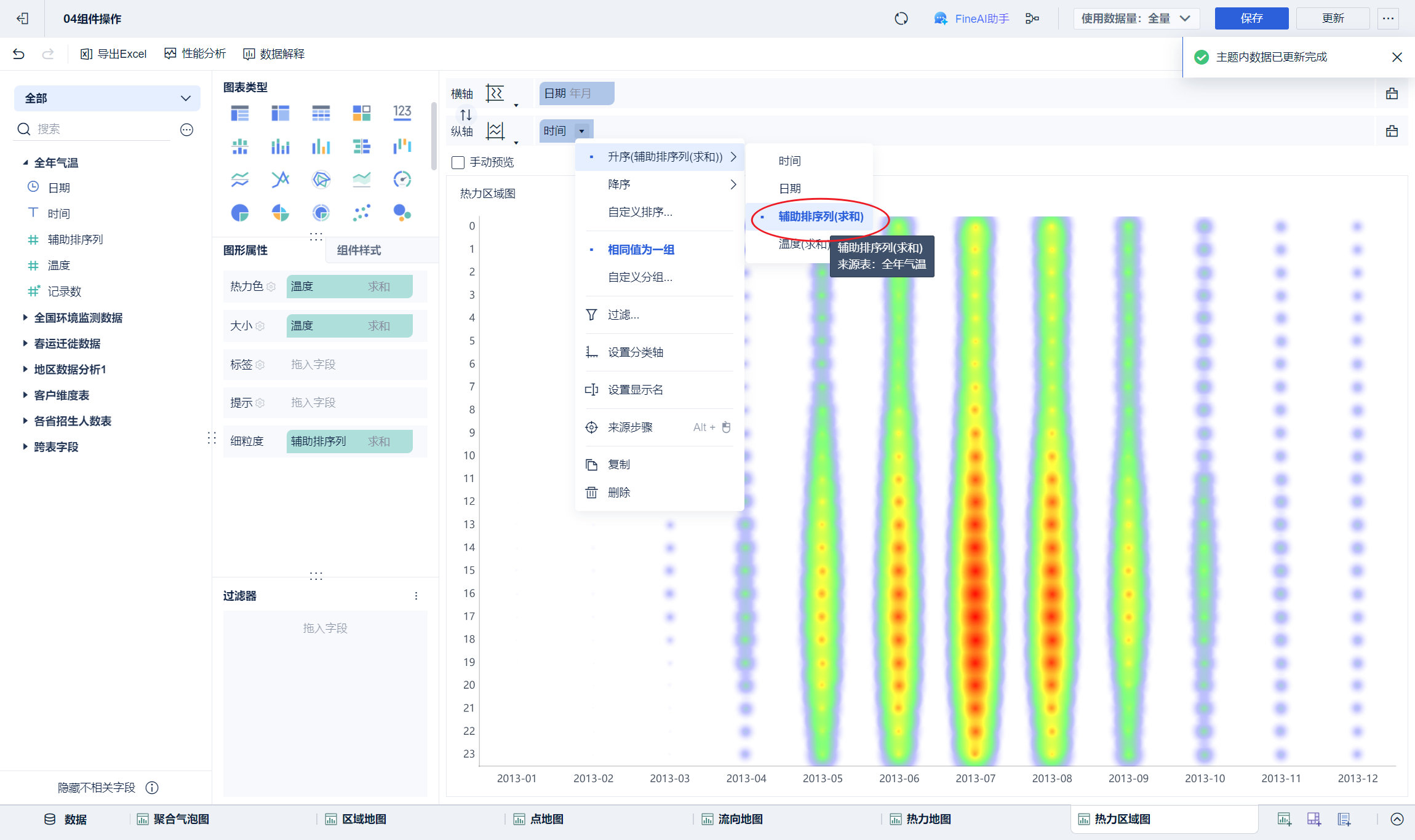Open the 使用数据量 全量 dropdown
This screenshot has height=840, width=1415.
(1135, 18)
